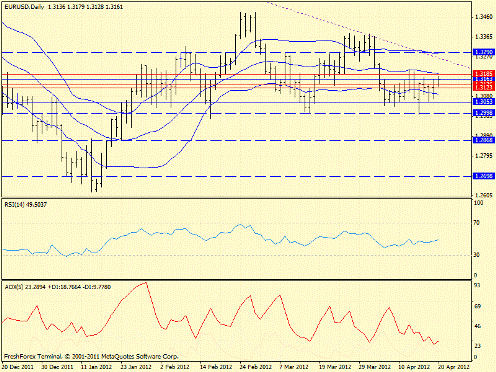Click the 19 Mar 2012 date label
This screenshot has height=372, width=496.
335,367
